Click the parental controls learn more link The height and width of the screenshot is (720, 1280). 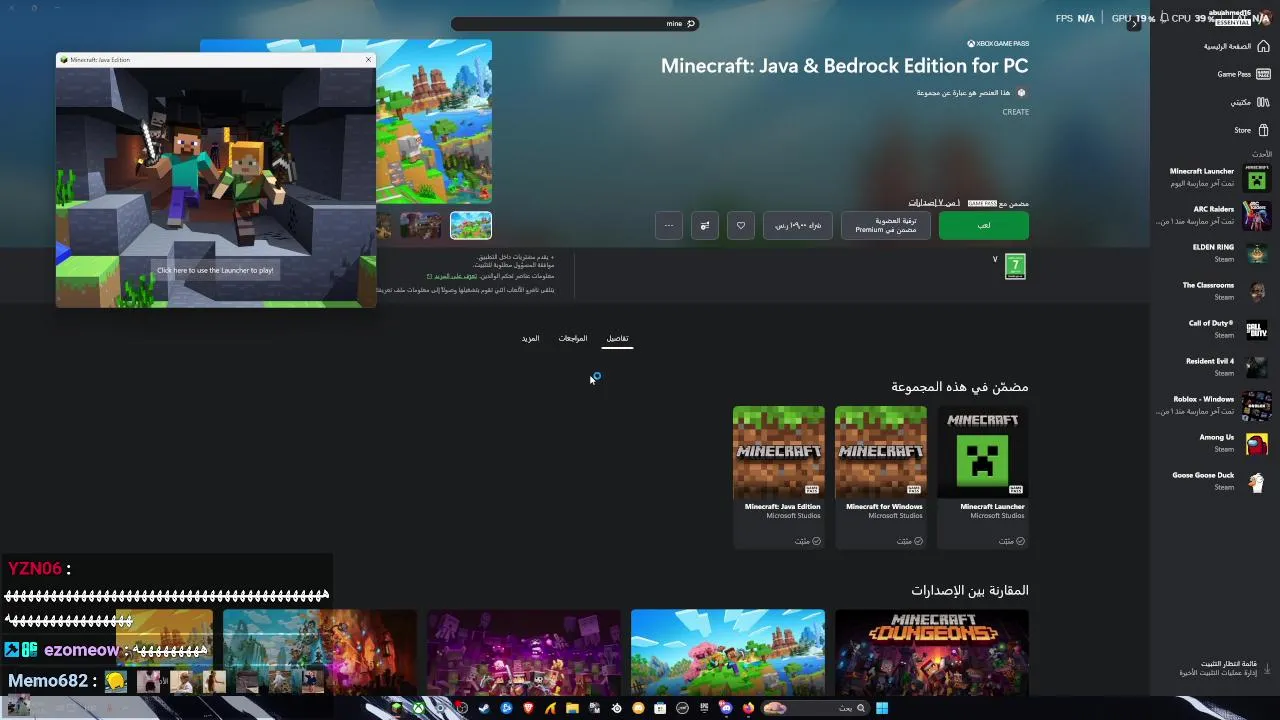coord(458,276)
